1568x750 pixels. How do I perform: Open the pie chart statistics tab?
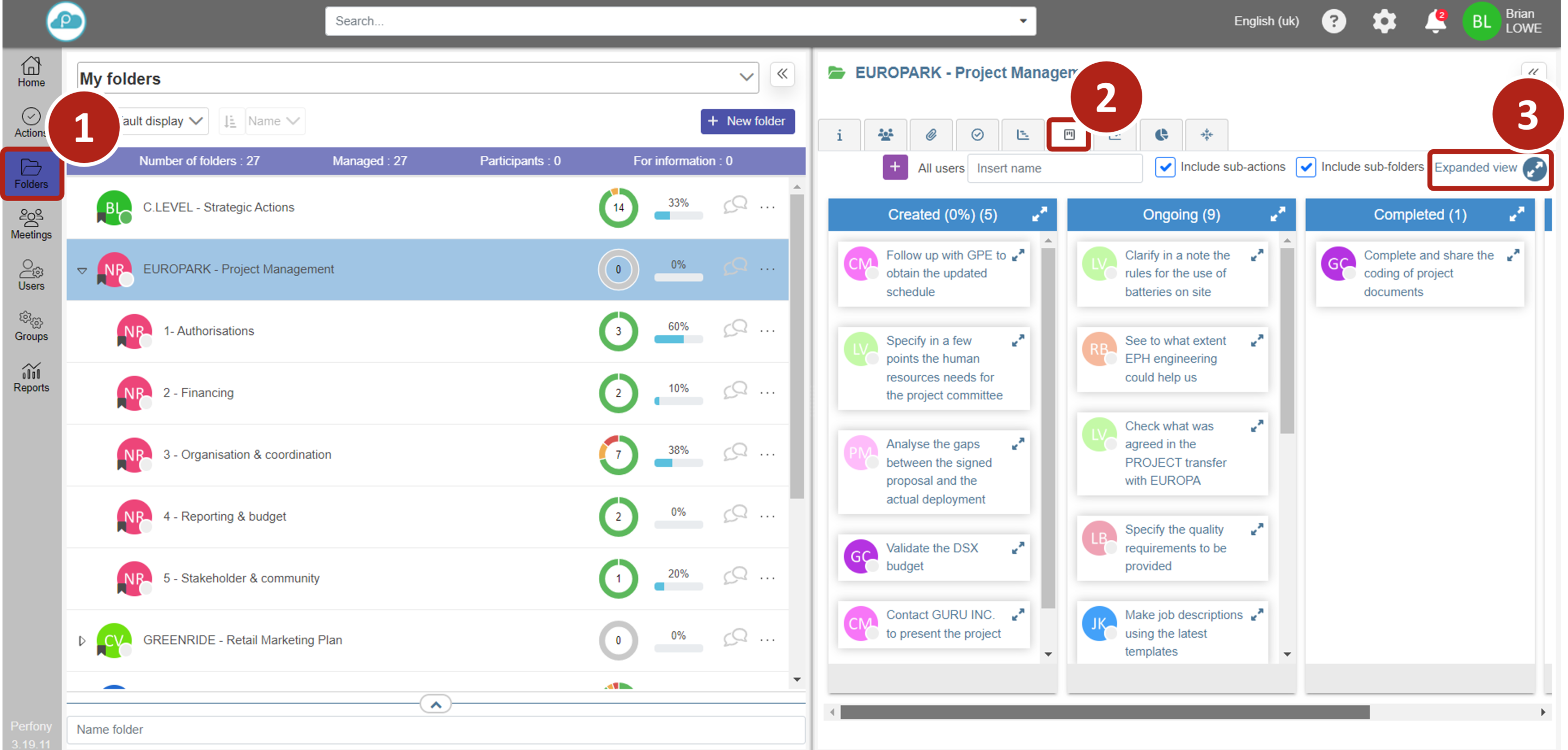pyautogui.click(x=1161, y=135)
